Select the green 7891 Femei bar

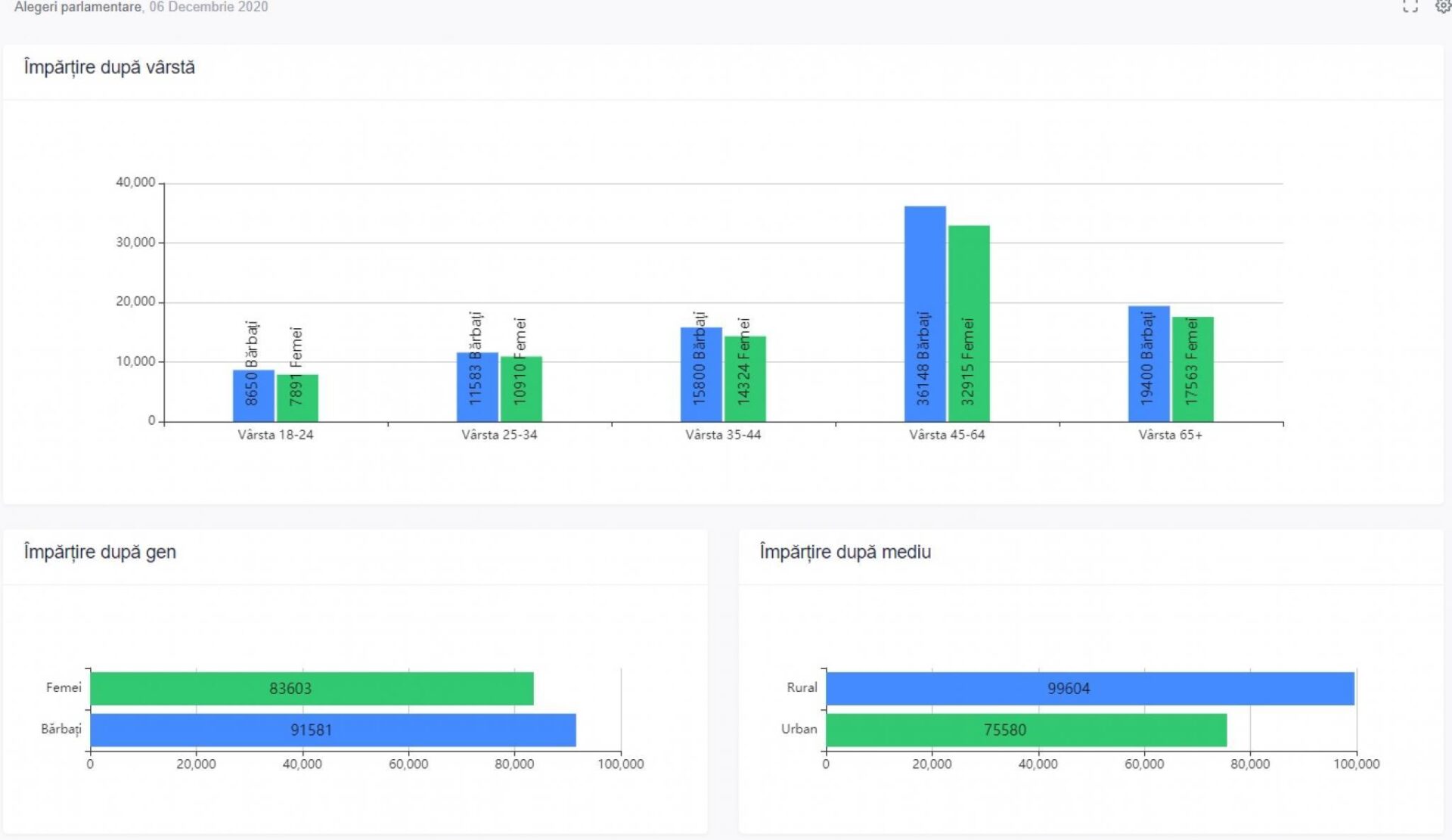click(x=296, y=398)
